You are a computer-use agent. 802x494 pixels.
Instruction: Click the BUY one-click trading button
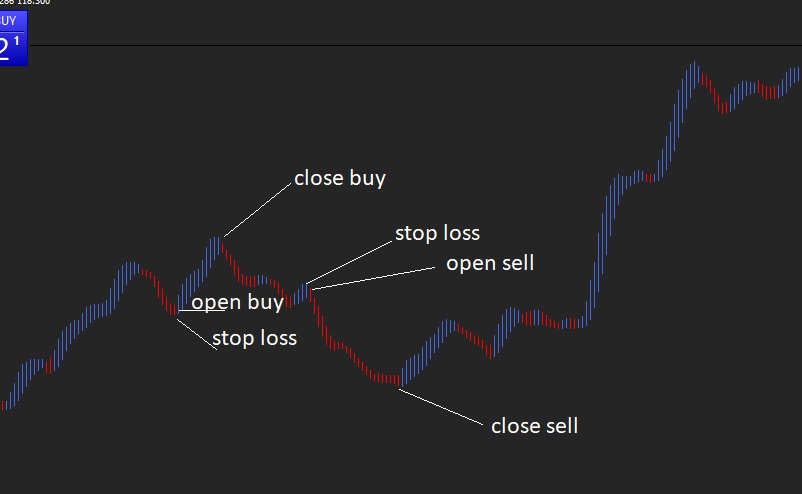coord(13,20)
